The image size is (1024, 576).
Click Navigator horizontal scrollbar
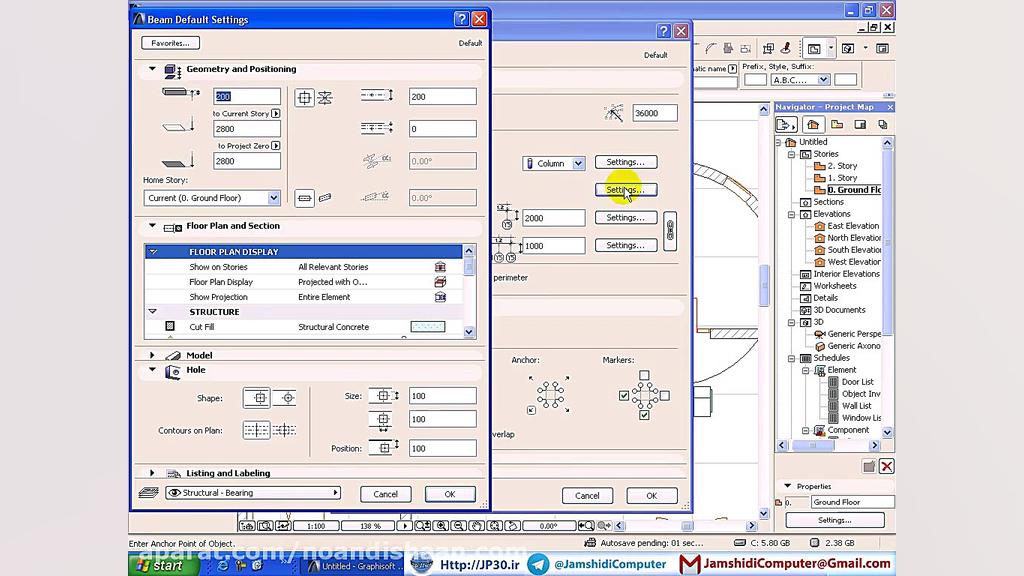tap(828, 445)
